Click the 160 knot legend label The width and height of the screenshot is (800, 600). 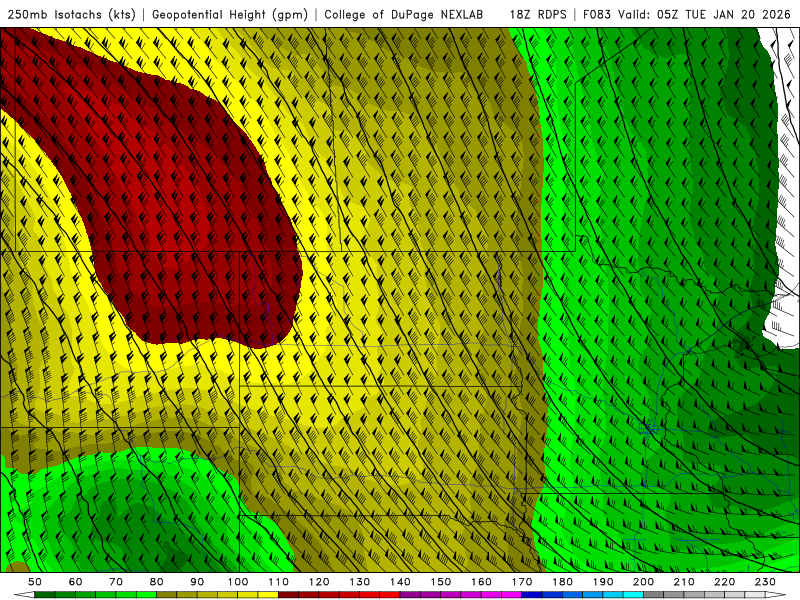(481, 582)
